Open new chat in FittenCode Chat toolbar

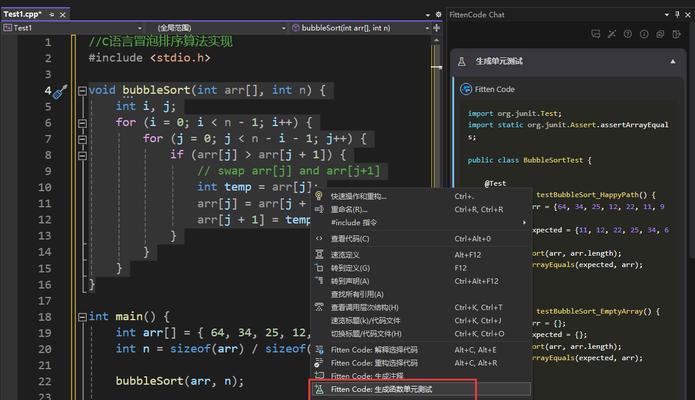[x=596, y=34]
